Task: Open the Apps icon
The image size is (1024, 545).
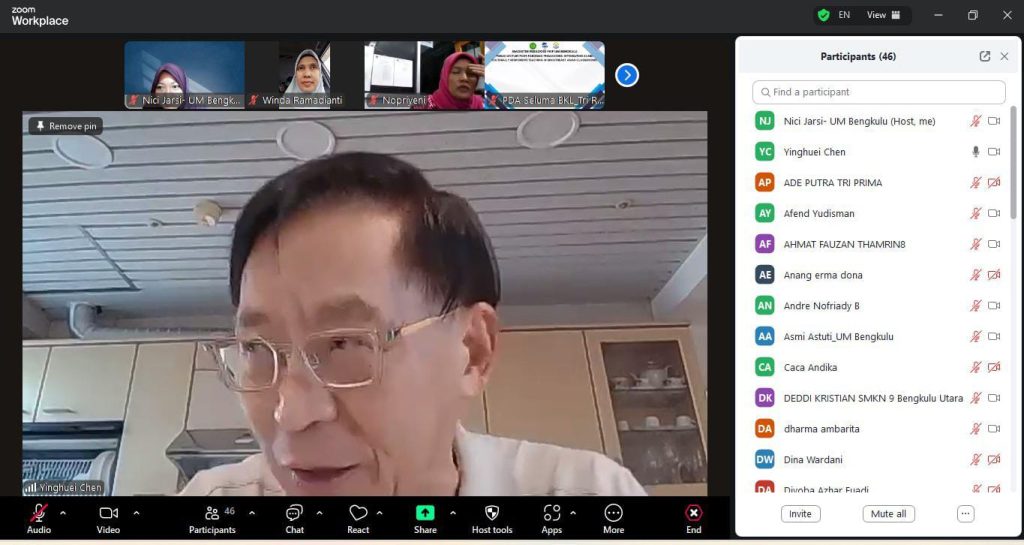Action: (x=552, y=513)
